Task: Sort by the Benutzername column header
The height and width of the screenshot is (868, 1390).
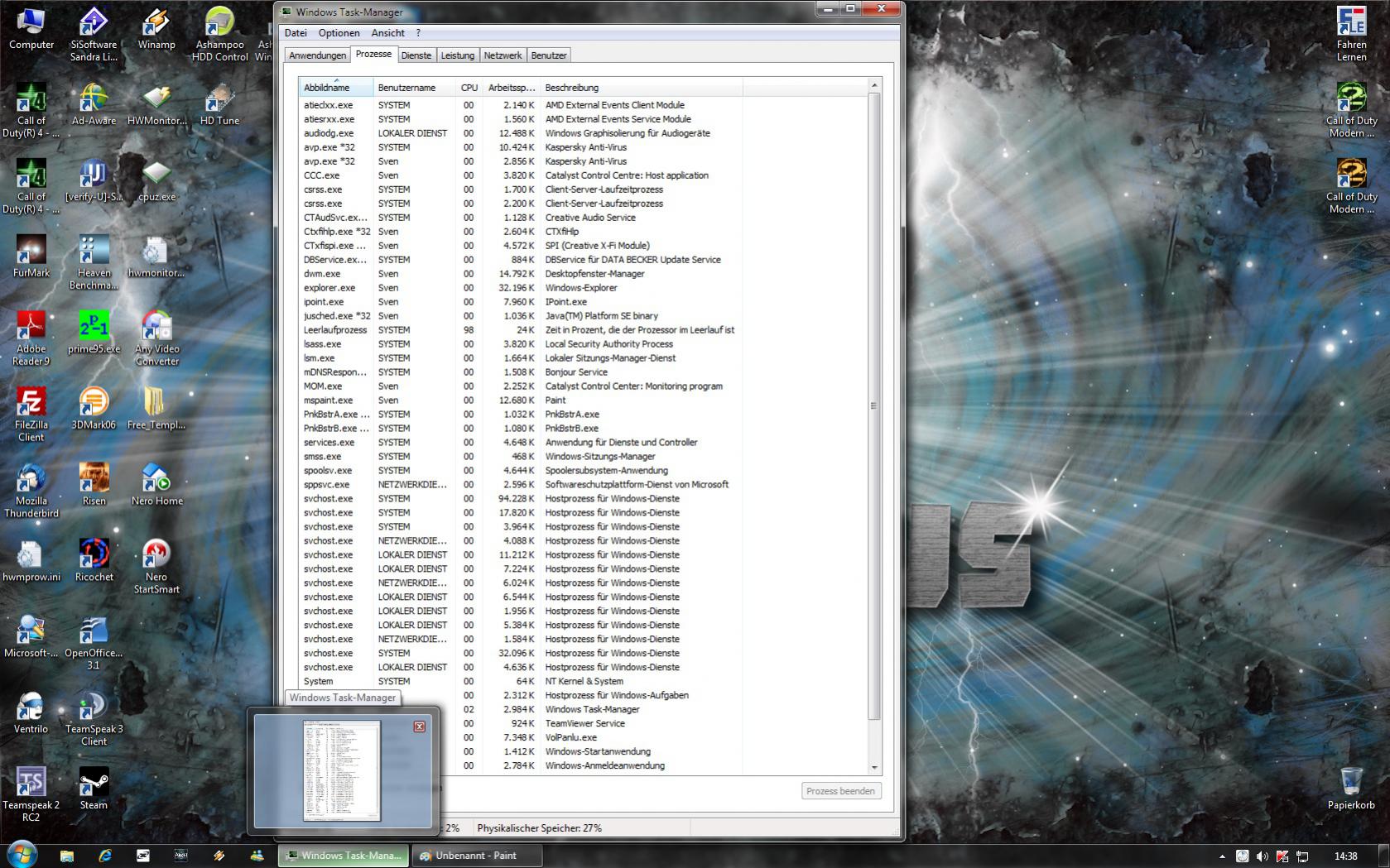Action: pos(414,88)
